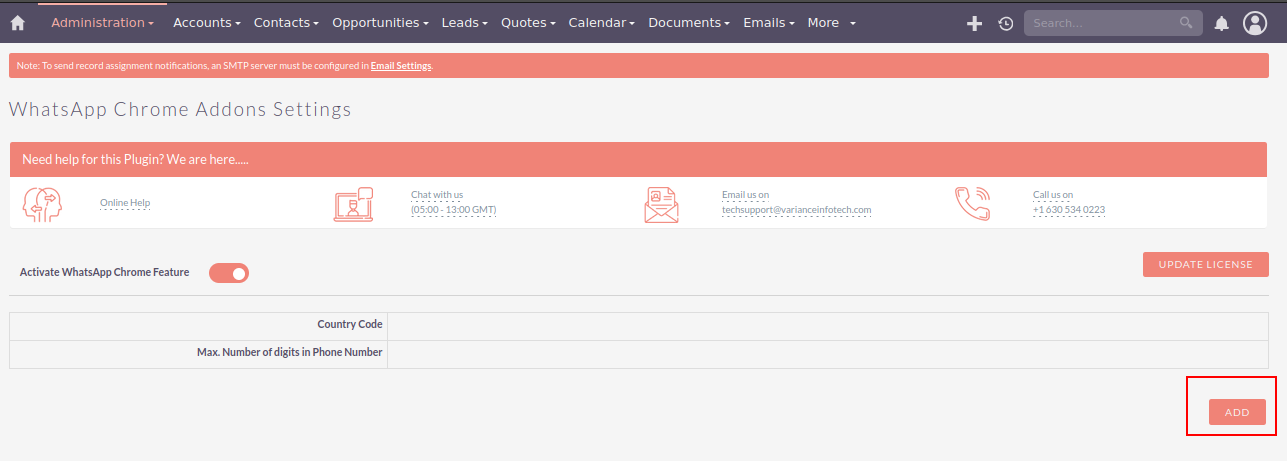This screenshot has height=461, width=1287.
Task: Open the user profile avatar menu
Action: coord(1255,23)
